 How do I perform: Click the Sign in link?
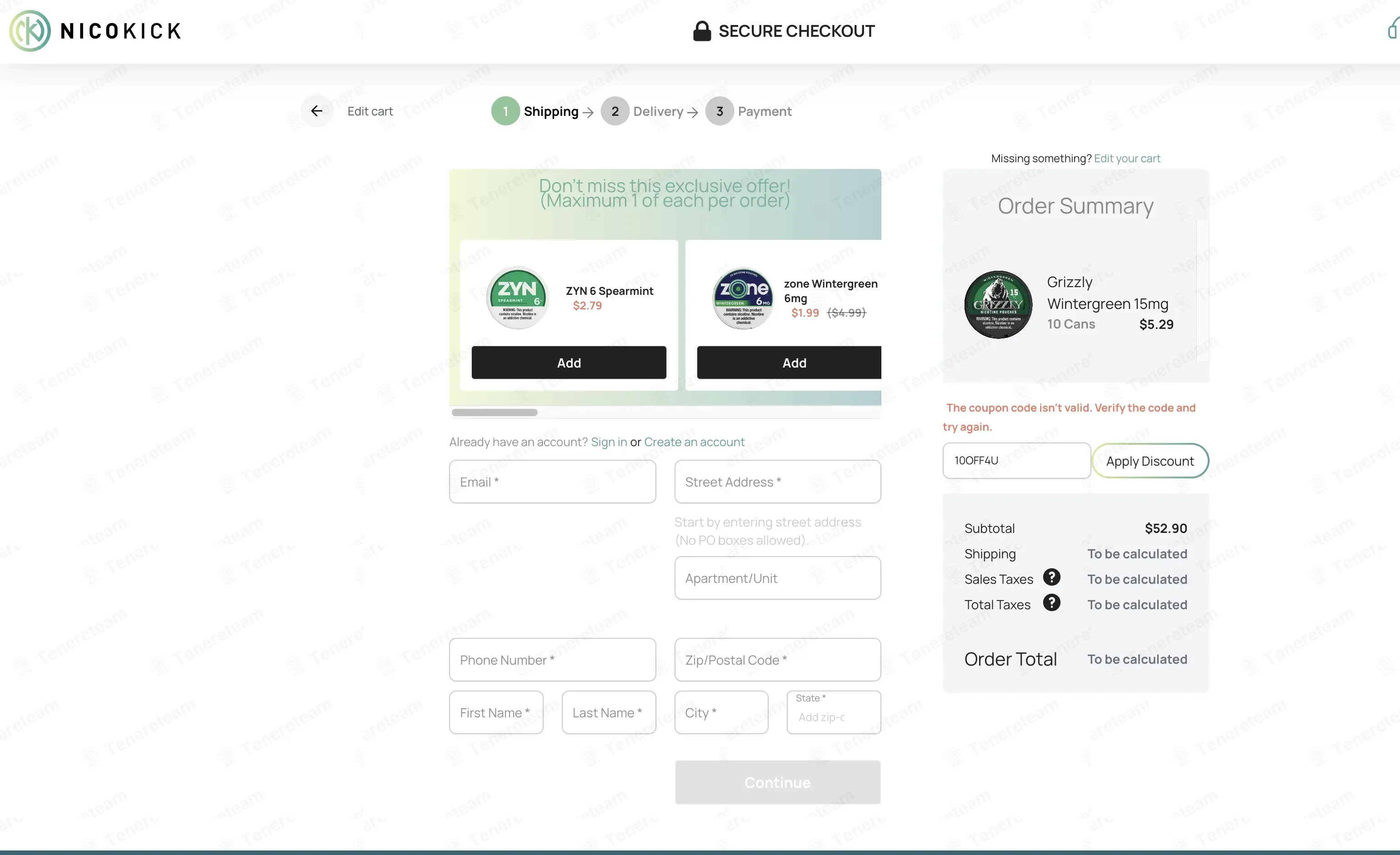609,442
